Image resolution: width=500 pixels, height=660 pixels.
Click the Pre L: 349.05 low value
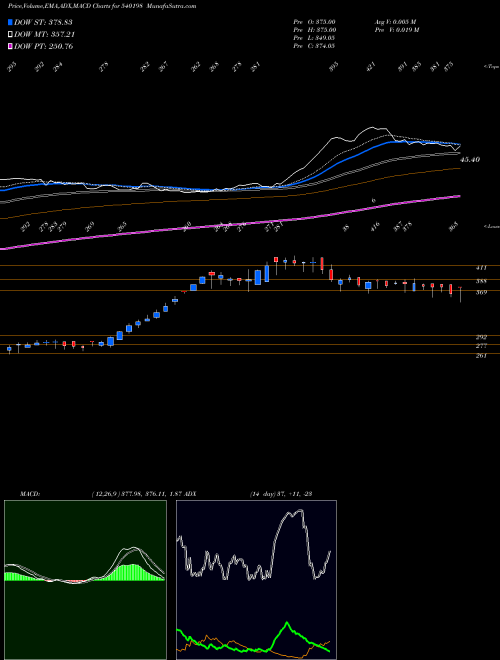pyautogui.click(x=314, y=38)
